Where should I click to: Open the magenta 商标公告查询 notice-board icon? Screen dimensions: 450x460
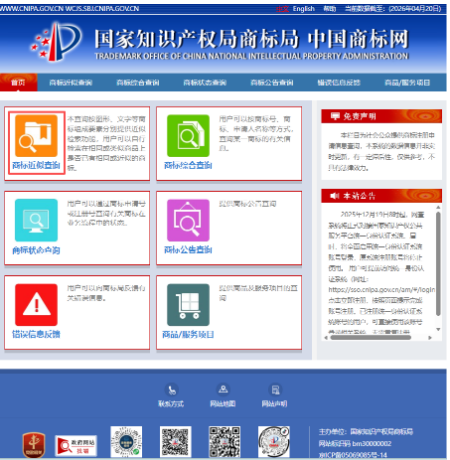188,220
